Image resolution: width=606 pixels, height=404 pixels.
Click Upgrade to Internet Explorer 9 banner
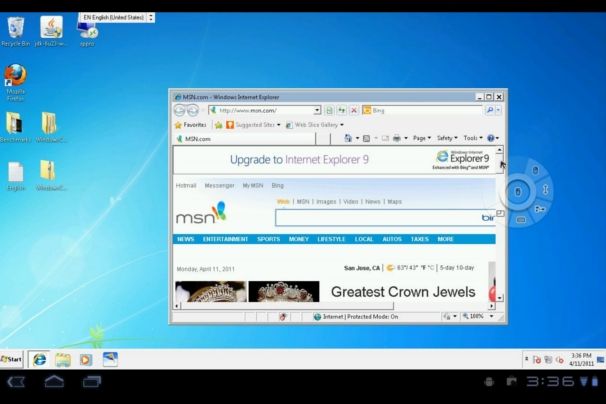tap(335, 160)
